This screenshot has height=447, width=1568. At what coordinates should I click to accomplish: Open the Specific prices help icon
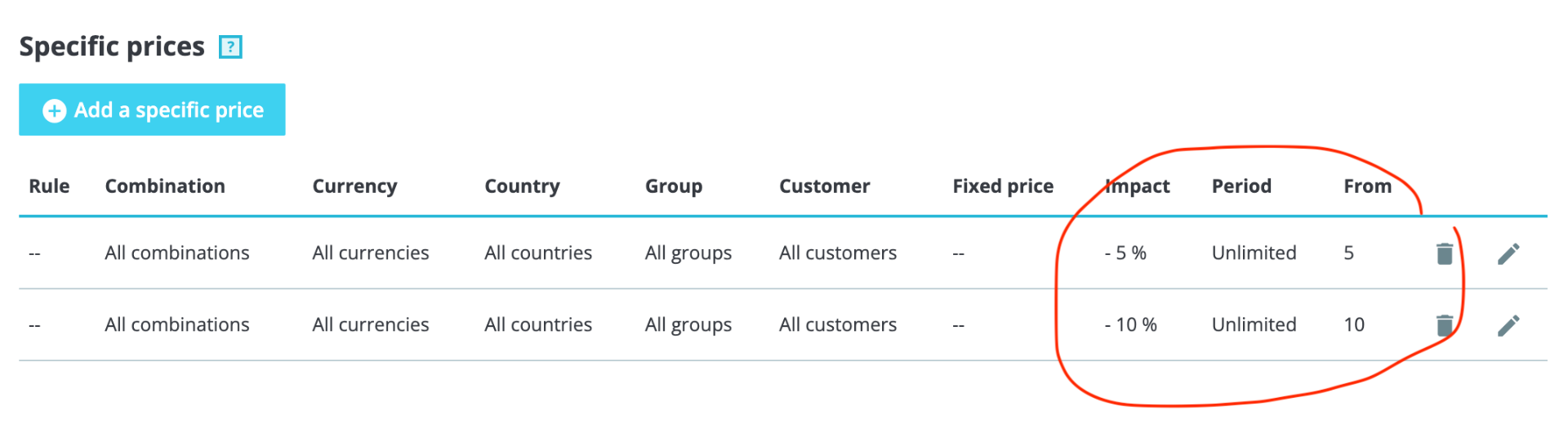click(230, 47)
